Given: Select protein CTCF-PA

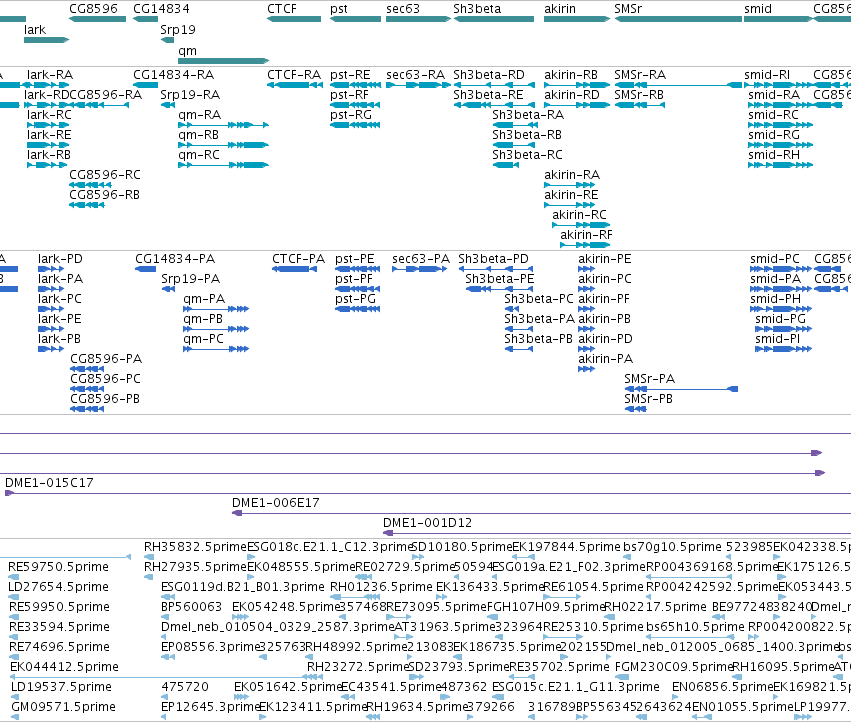Looking at the screenshot, I should pyautogui.click(x=299, y=259).
